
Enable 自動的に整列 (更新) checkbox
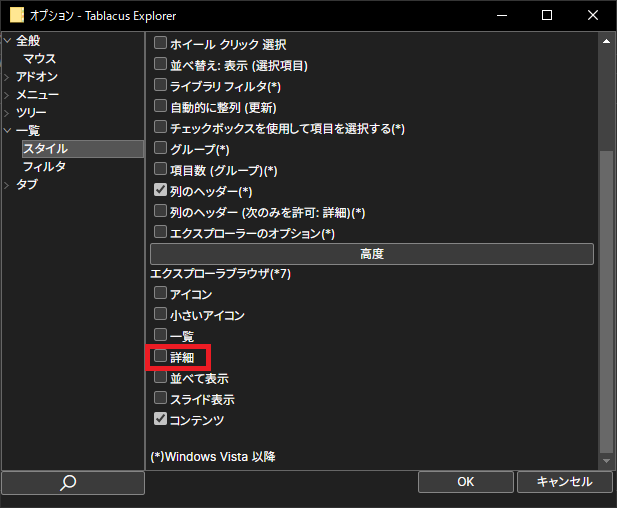coord(160,106)
